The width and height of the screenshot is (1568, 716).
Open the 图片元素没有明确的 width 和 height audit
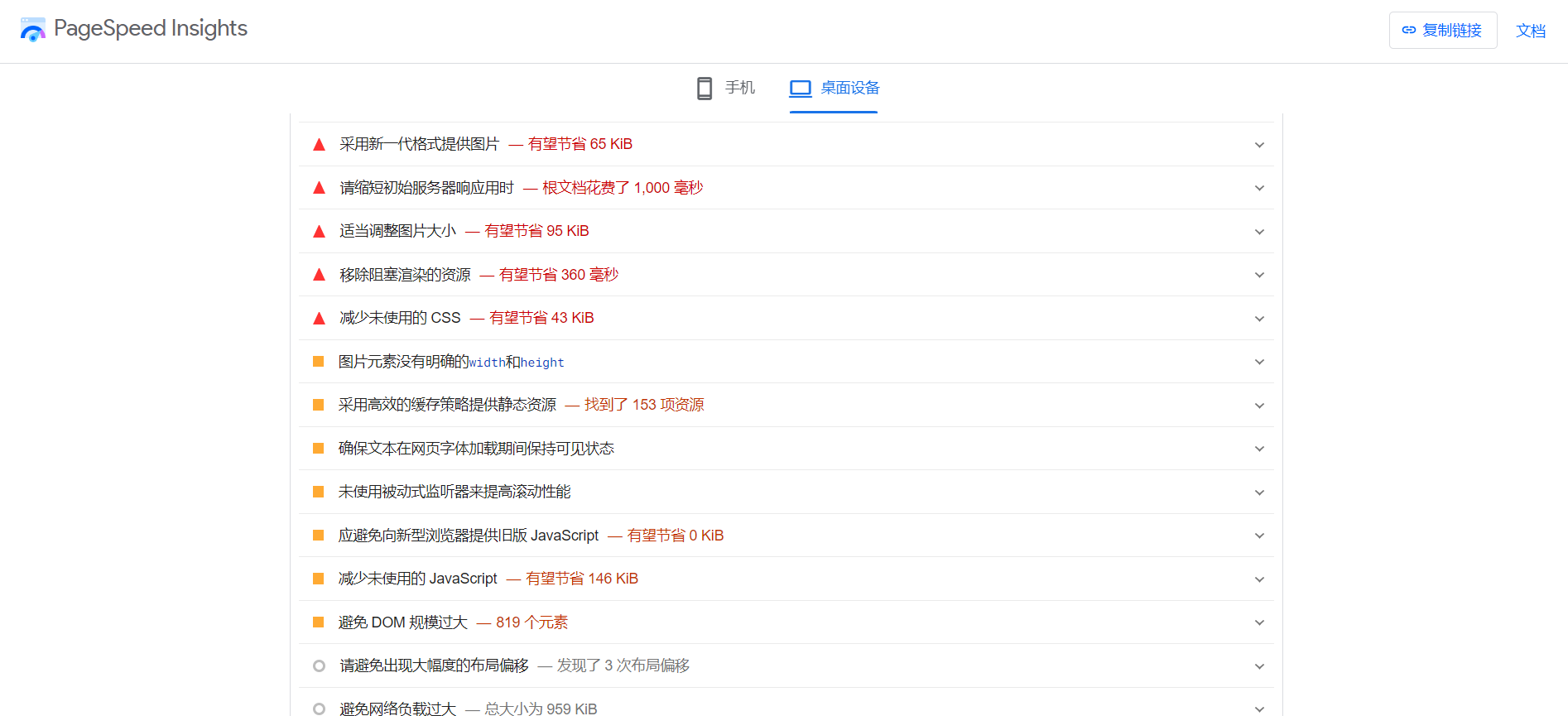[451, 362]
